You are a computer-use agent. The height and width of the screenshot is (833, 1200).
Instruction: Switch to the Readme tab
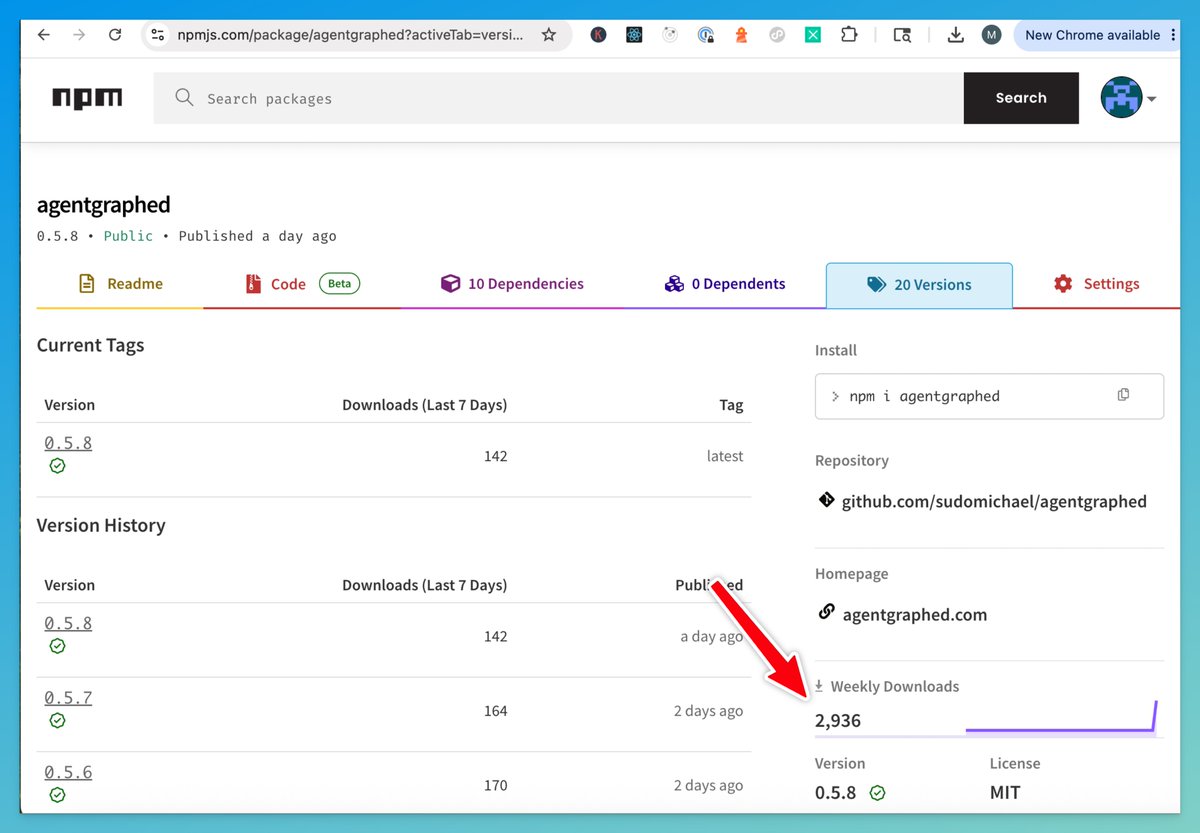coord(120,284)
